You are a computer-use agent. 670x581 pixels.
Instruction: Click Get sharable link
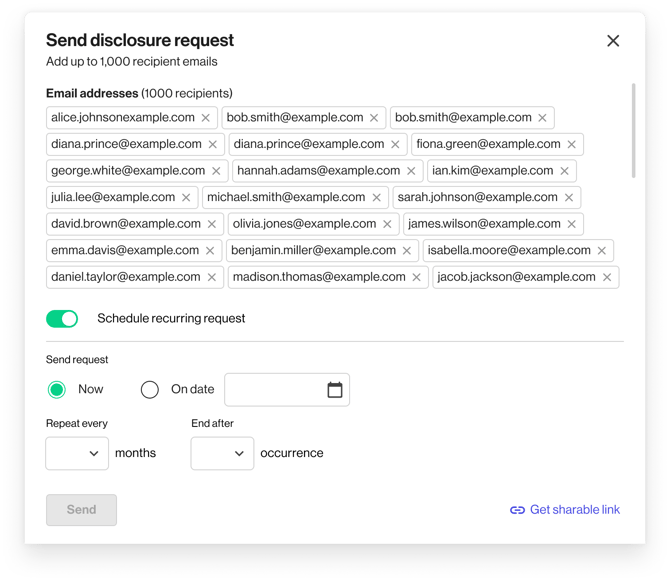click(x=565, y=510)
